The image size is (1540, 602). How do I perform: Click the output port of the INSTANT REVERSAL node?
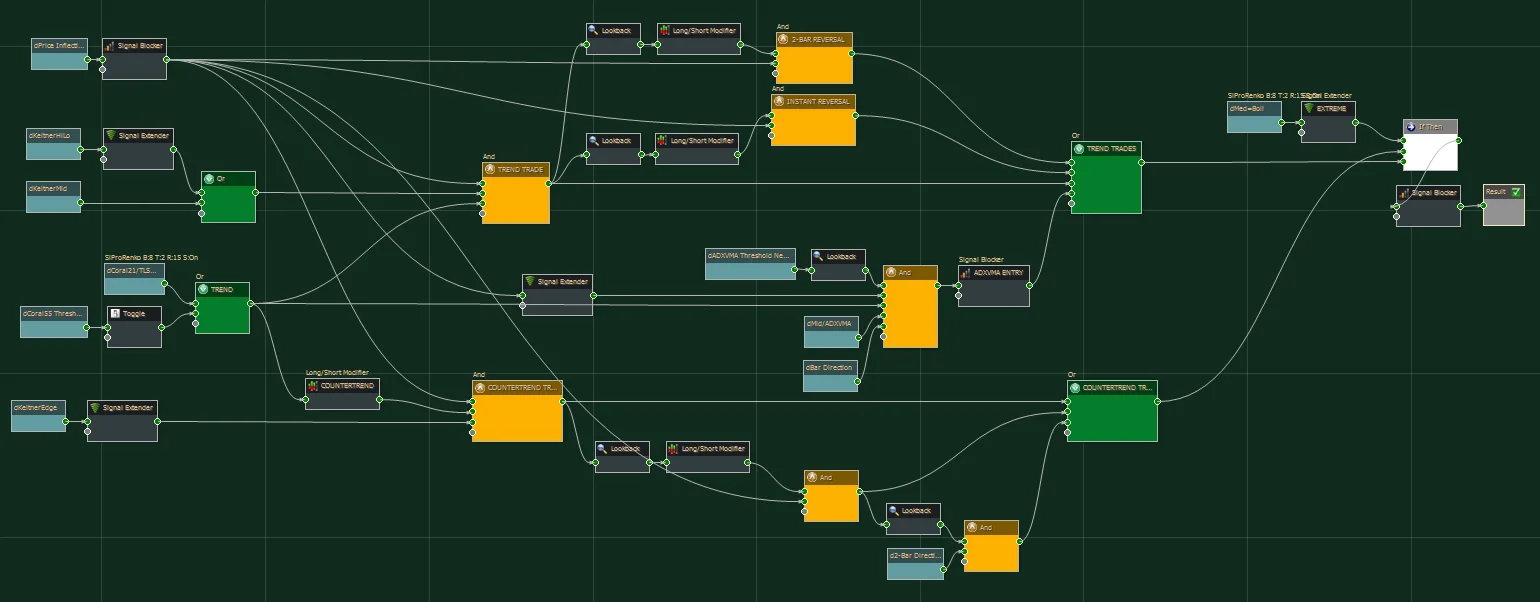pos(857,115)
